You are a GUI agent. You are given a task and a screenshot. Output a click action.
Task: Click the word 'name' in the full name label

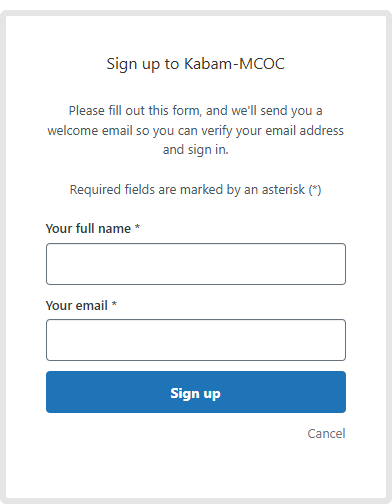(114, 229)
